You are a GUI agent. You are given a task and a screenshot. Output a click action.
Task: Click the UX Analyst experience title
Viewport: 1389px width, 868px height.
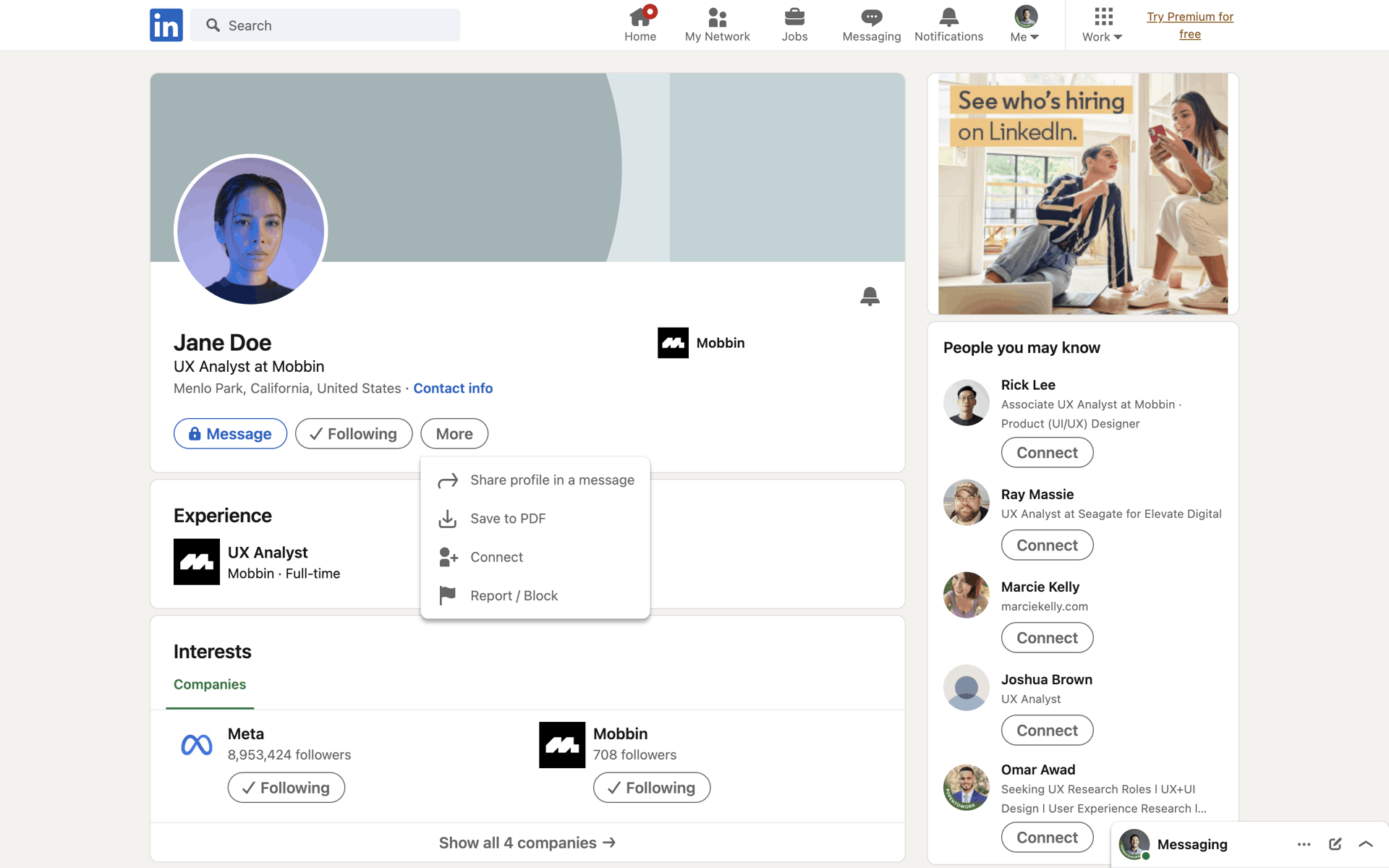point(268,553)
